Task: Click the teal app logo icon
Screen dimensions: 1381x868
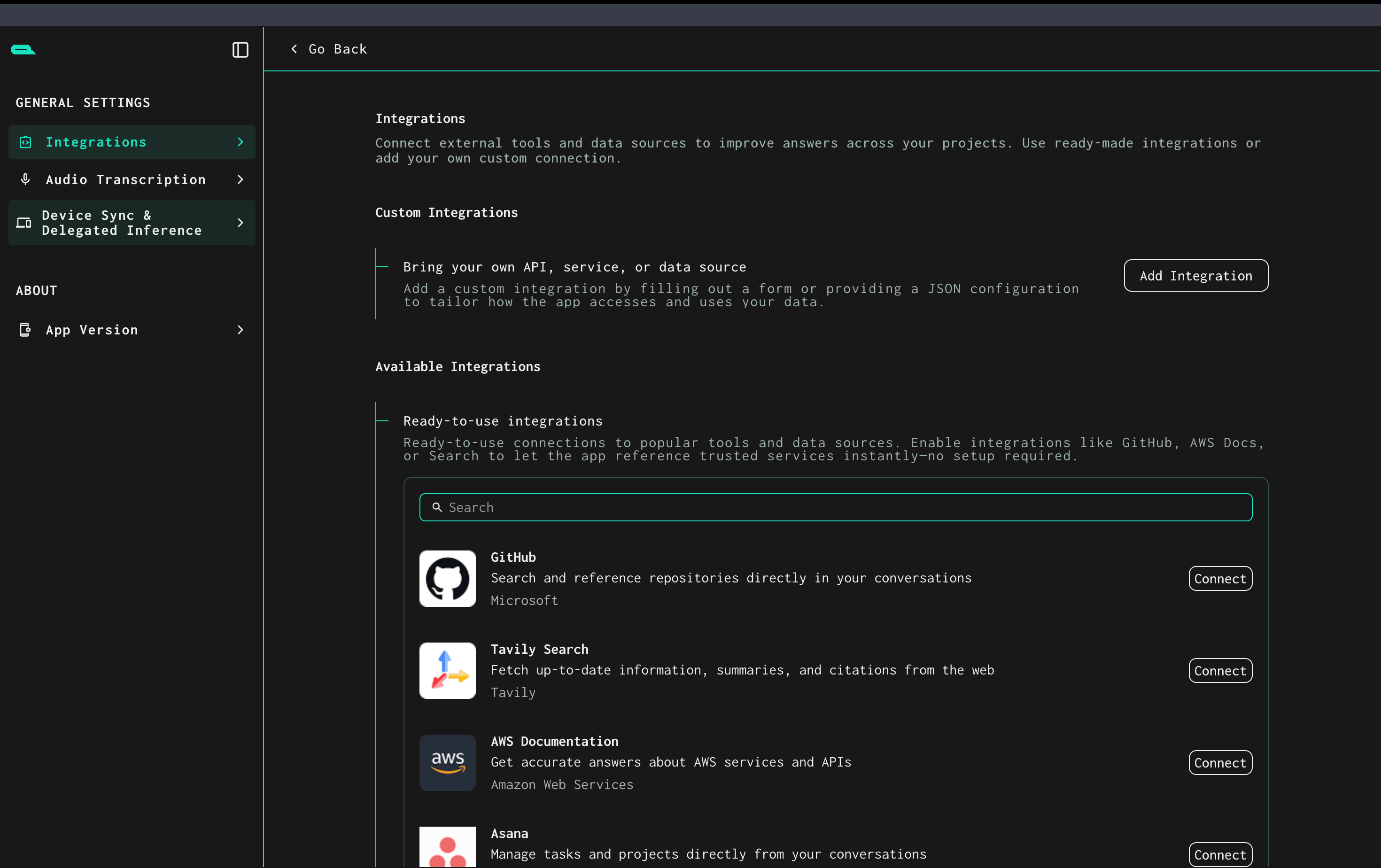Action: (x=23, y=50)
